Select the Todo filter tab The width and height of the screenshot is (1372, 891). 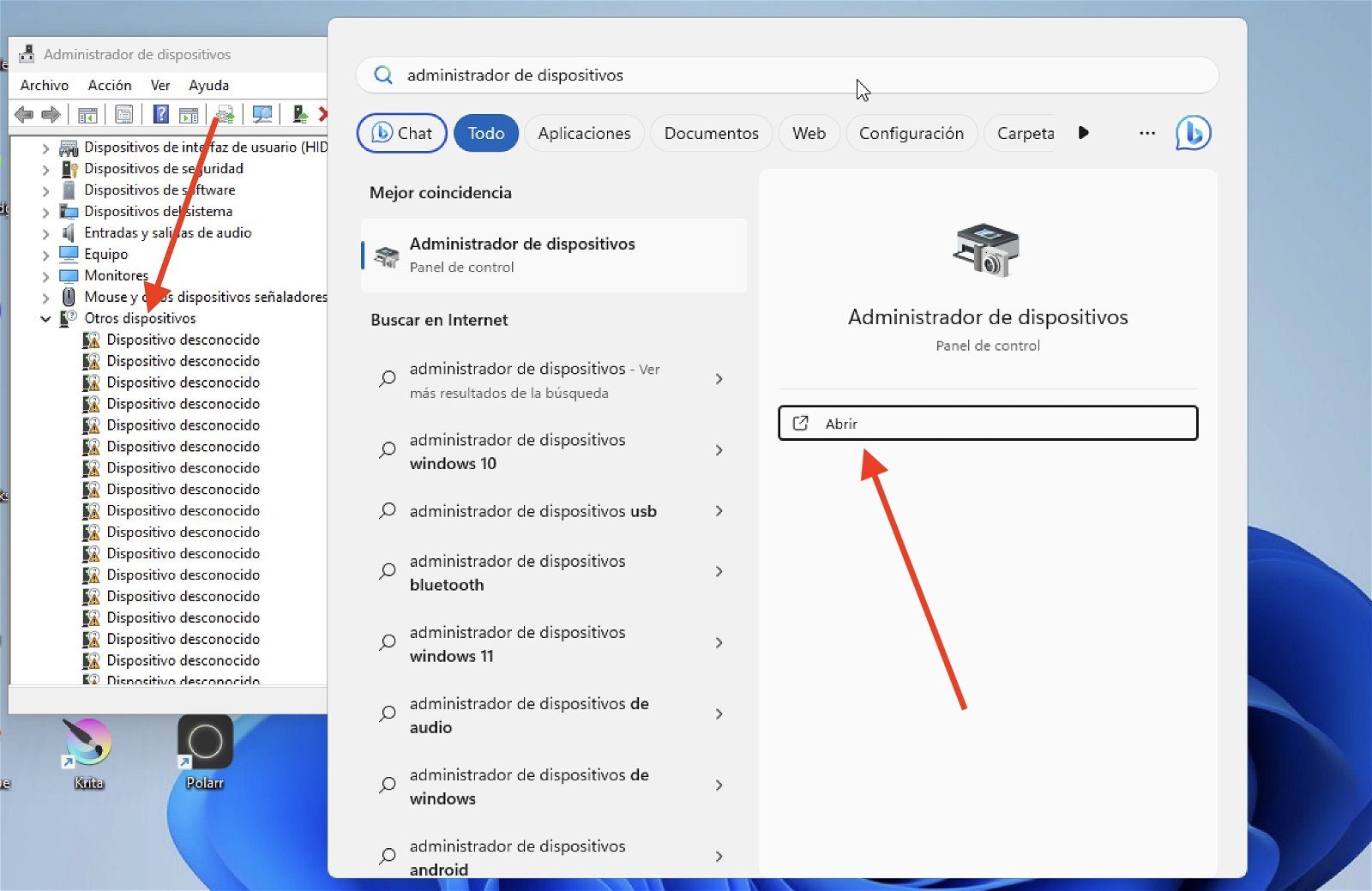tap(486, 133)
